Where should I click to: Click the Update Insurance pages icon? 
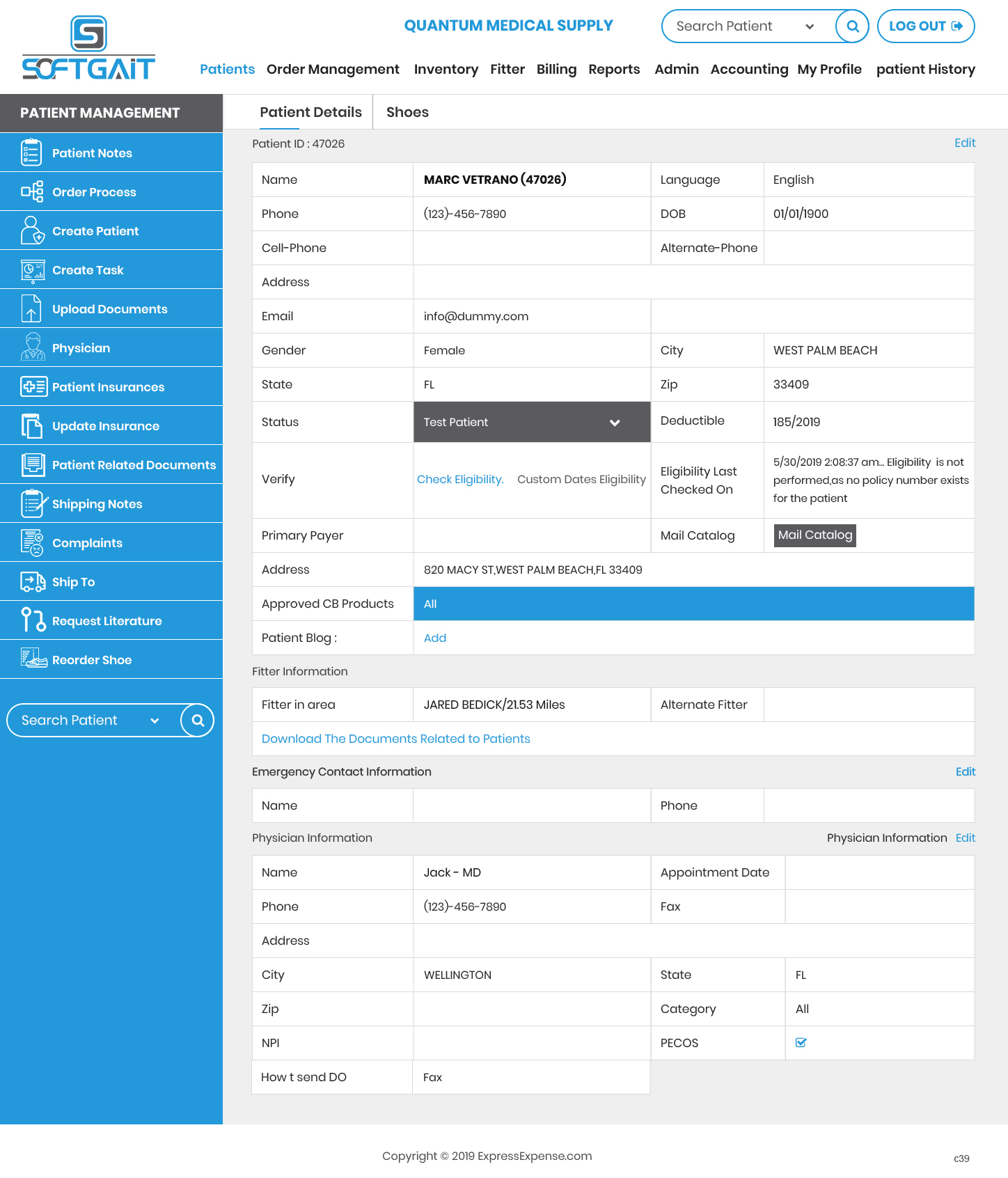(x=31, y=425)
